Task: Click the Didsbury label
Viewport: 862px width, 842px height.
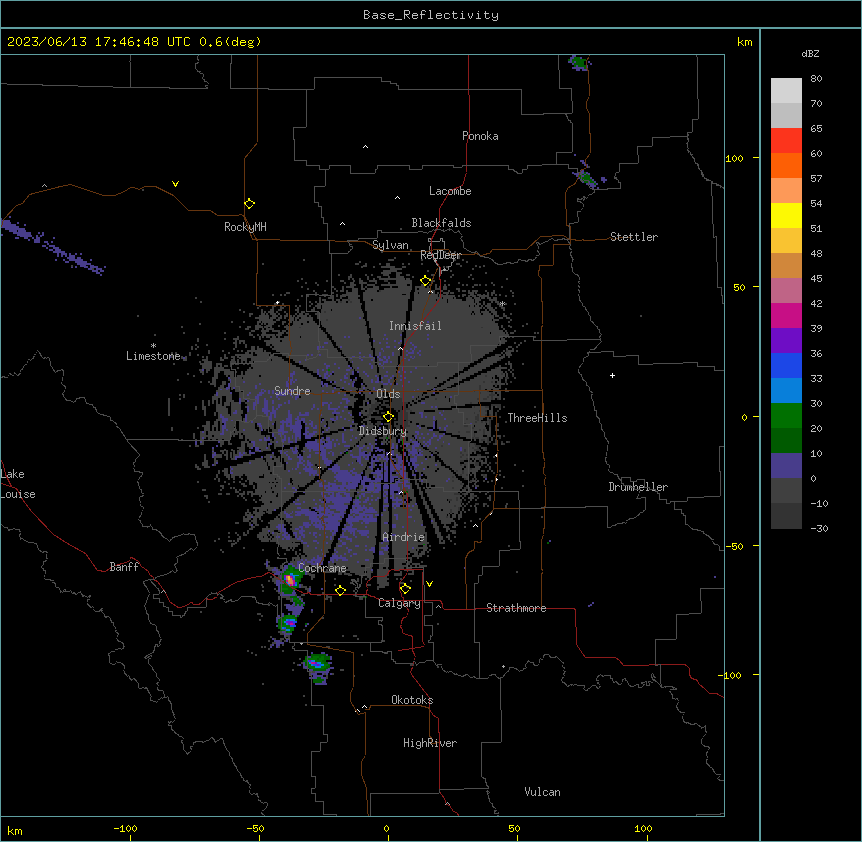Action: click(x=383, y=431)
